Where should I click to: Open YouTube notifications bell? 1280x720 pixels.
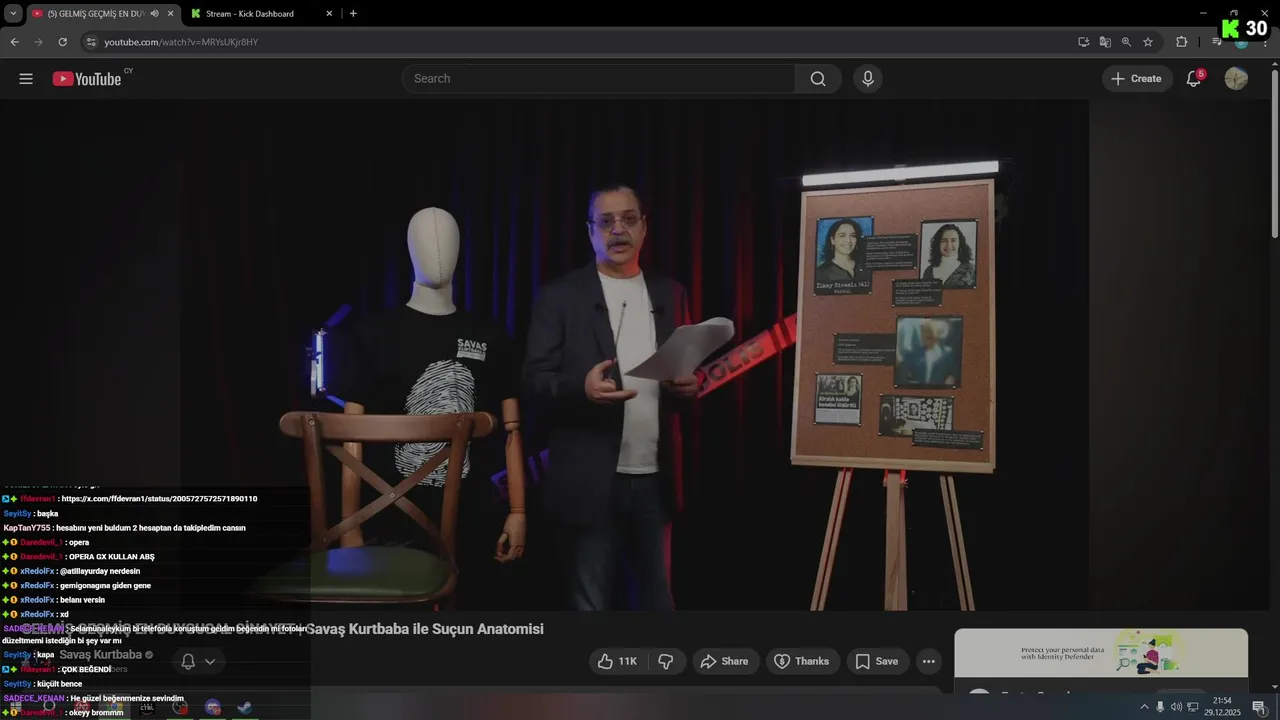click(x=1193, y=79)
